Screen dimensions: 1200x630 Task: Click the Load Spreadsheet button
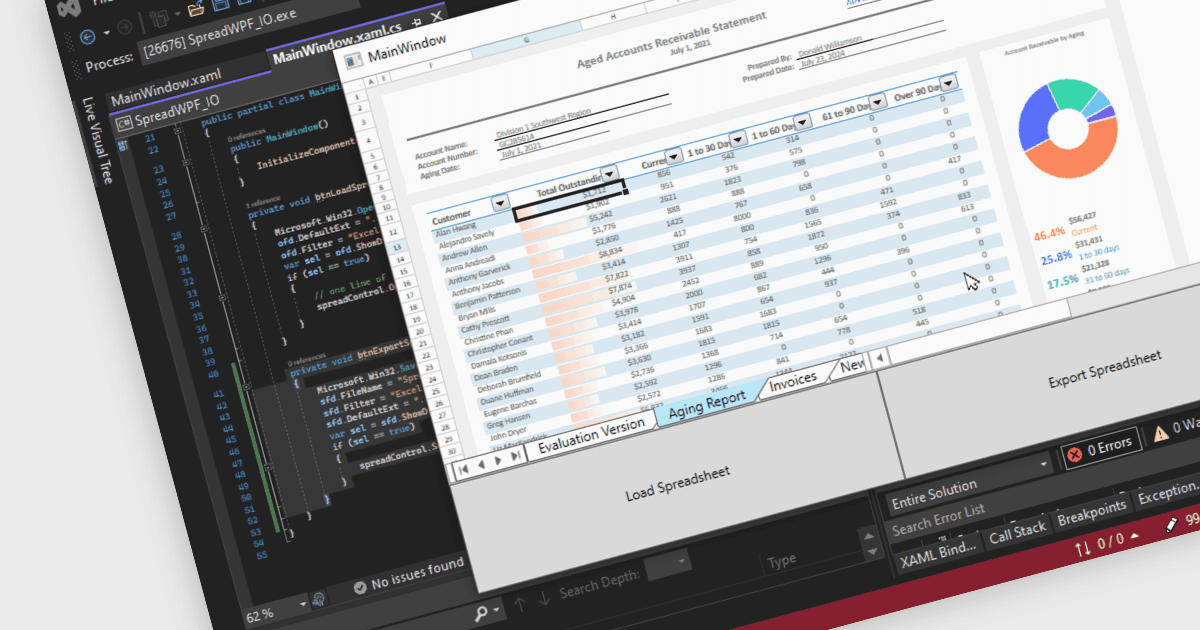678,482
